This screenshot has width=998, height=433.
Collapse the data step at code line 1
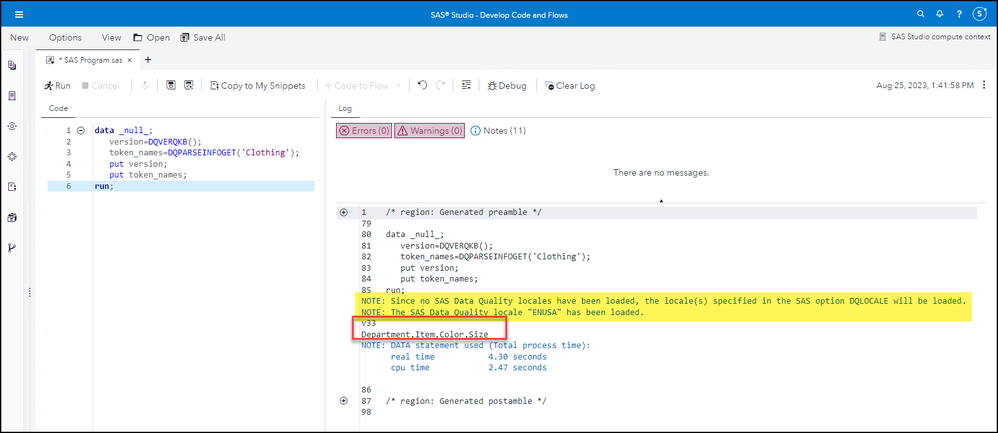81,130
